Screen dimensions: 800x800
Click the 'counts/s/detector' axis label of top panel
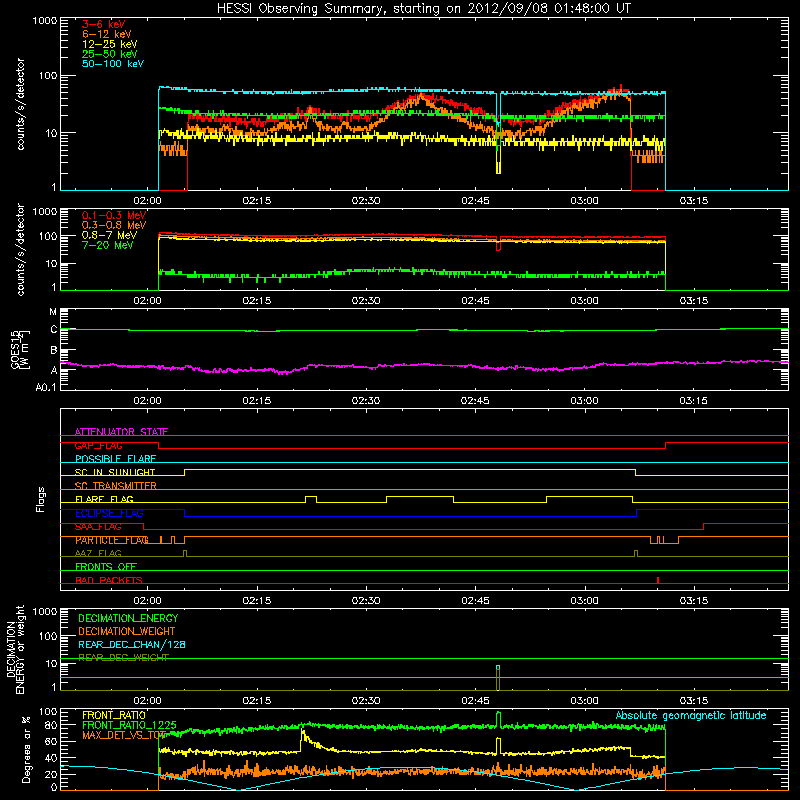(20, 104)
